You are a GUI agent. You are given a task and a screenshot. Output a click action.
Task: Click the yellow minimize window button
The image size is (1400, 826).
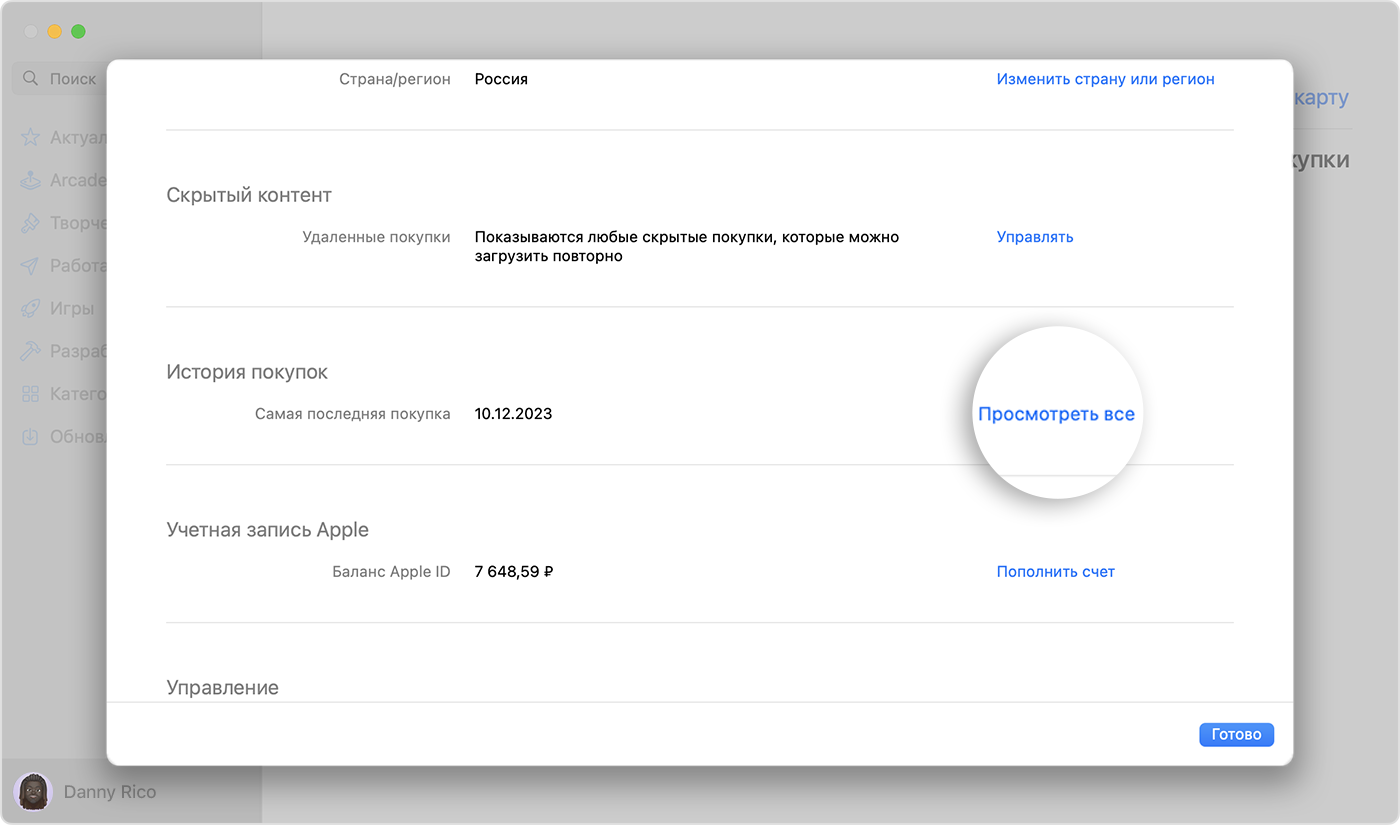pyautogui.click(x=54, y=32)
